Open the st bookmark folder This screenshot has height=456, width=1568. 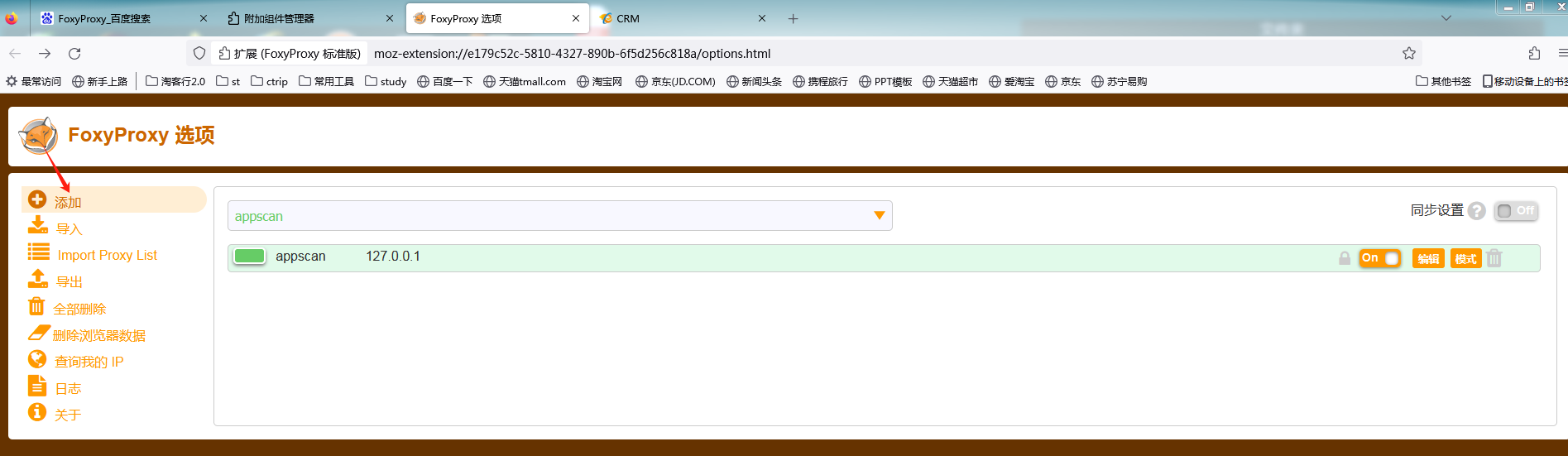pyautogui.click(x=228, y=81)
